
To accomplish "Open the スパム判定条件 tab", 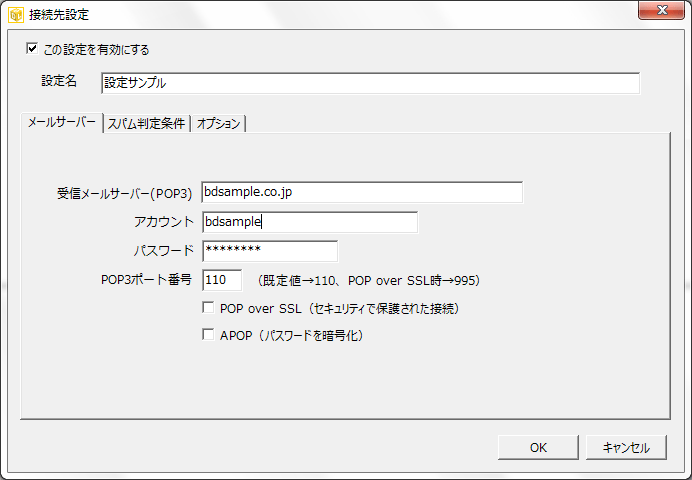I will (x=147, y=124).
